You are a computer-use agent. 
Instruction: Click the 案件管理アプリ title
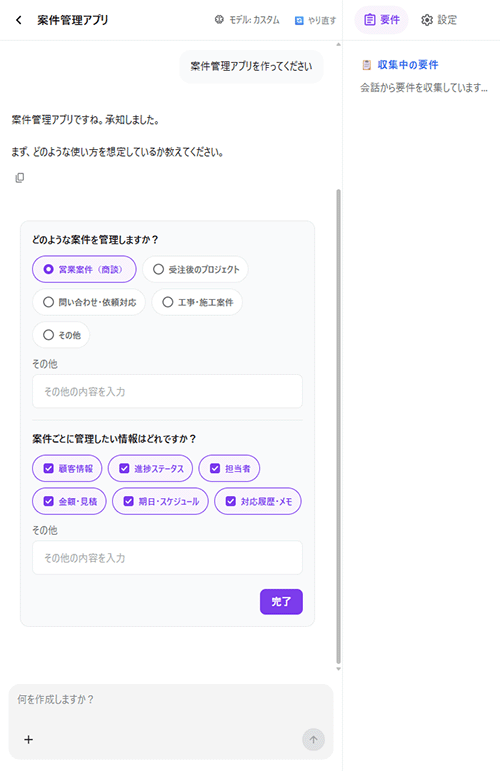[x=73, y=20]
